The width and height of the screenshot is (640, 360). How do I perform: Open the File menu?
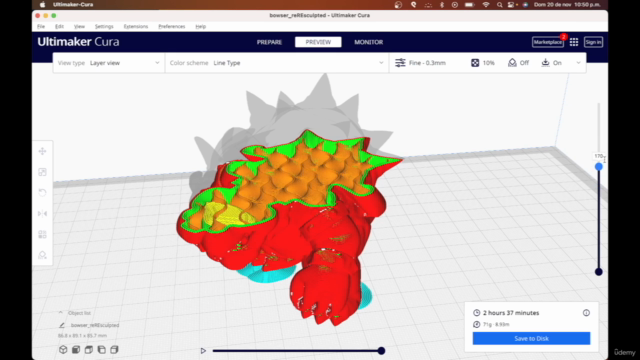click(x=41, y=27)
